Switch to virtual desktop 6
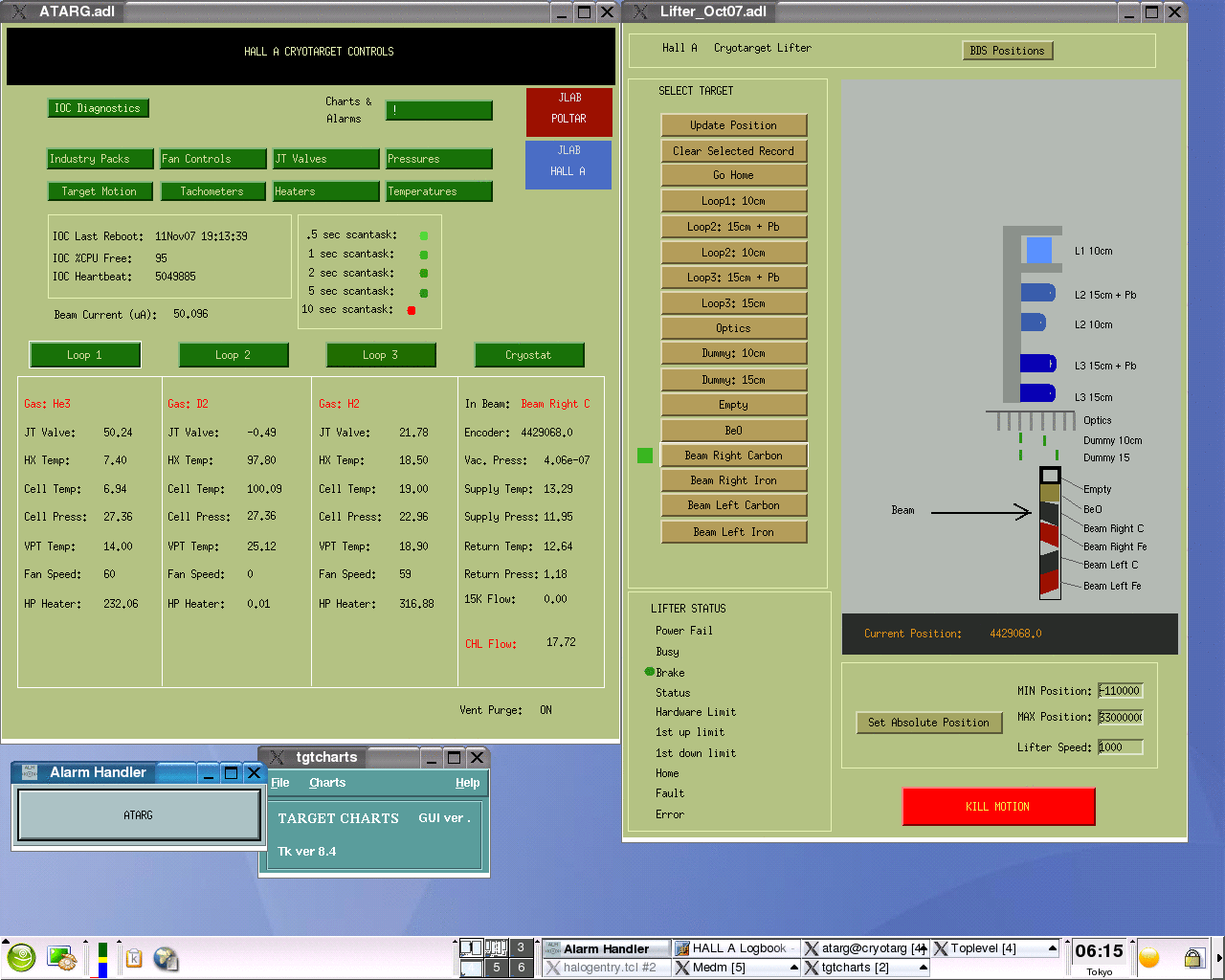The image size is (1225, 980). [x=521, y=968]
